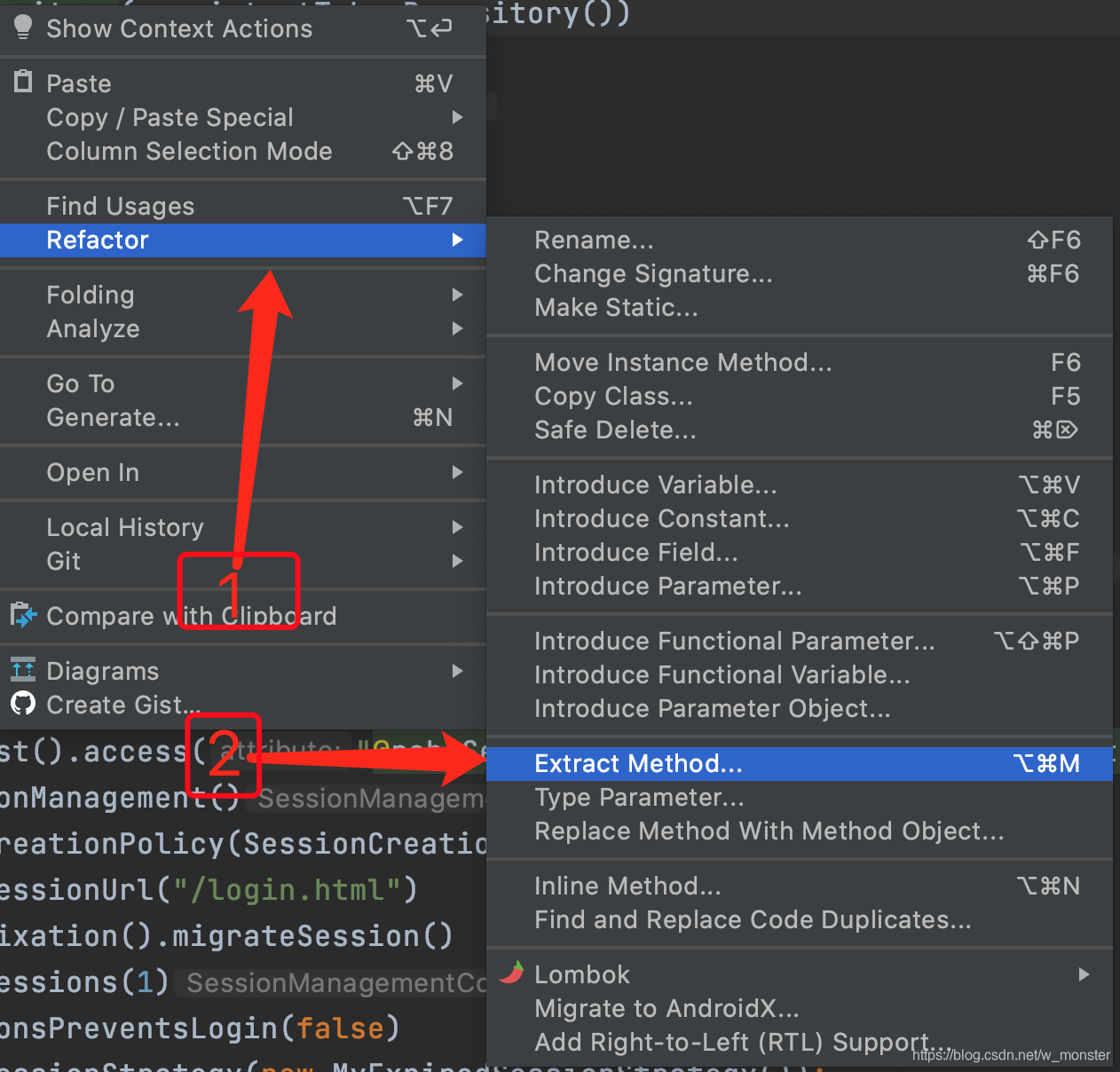The height and width of the screenshot is (1072, 1120).
Task: Click the GitHub icon beside Create Gist
Action: coord(23,704)
